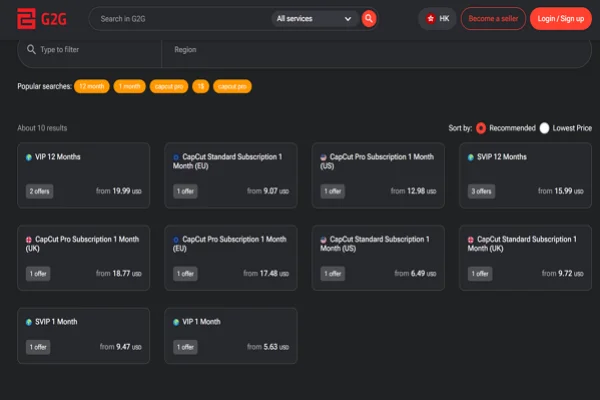
Task: Click the price from 9.72 USD
Action: [x=562, y=274]
